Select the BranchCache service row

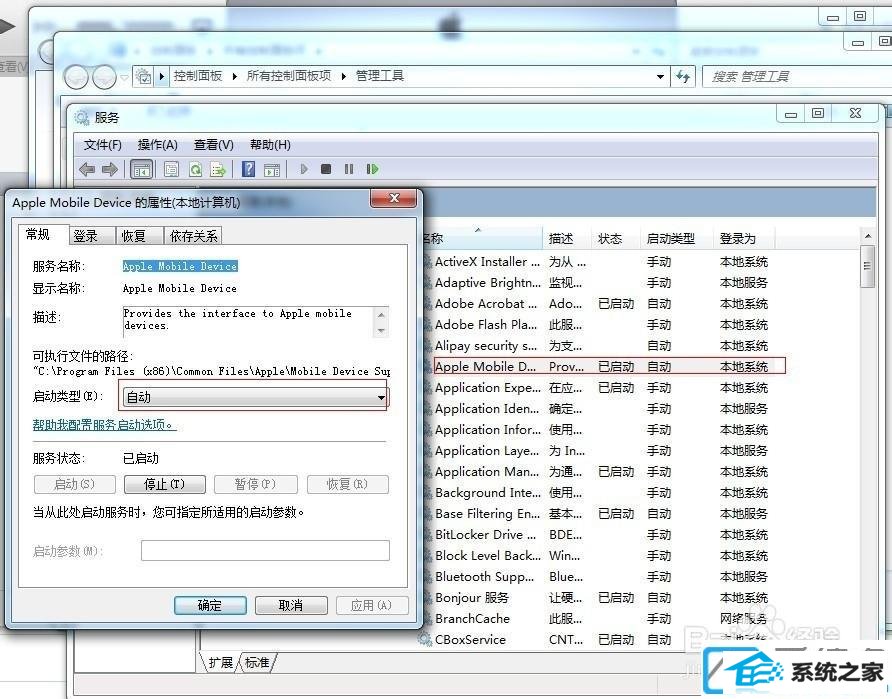pyautogui.click(x=597, y=619)
